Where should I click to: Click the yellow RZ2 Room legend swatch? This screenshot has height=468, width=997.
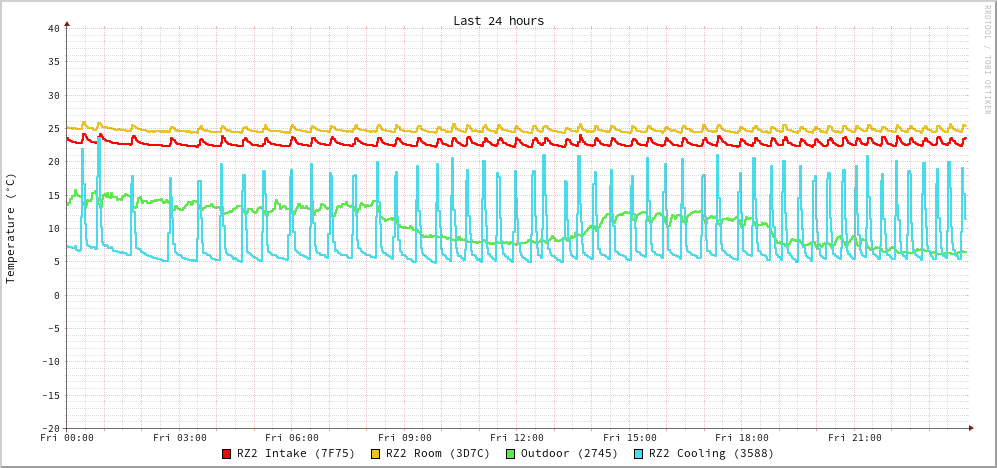click(376, 454)
